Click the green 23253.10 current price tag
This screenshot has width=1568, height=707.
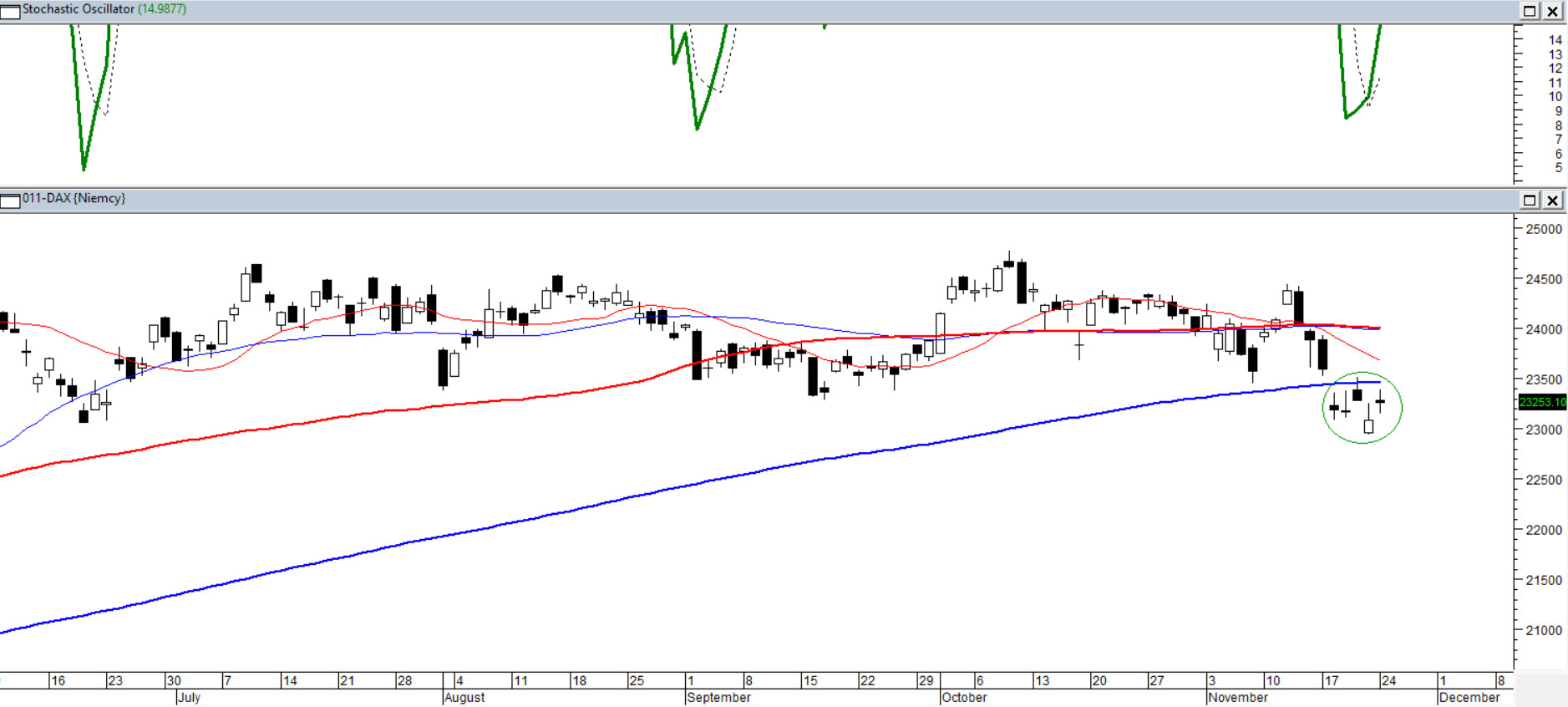pos(1541,402)
